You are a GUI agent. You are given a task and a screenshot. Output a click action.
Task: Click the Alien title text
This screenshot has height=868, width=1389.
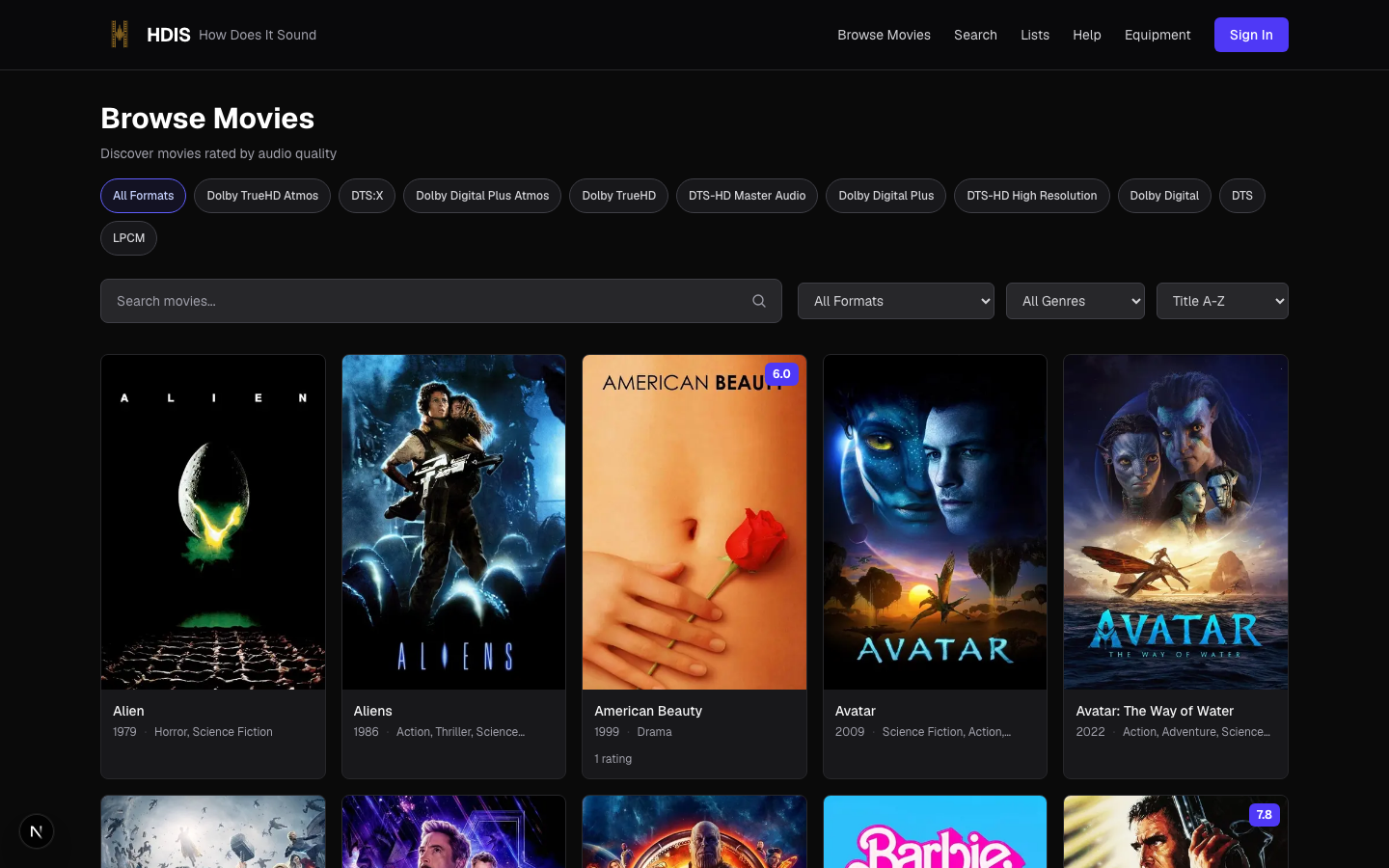[x=128, y=711]
